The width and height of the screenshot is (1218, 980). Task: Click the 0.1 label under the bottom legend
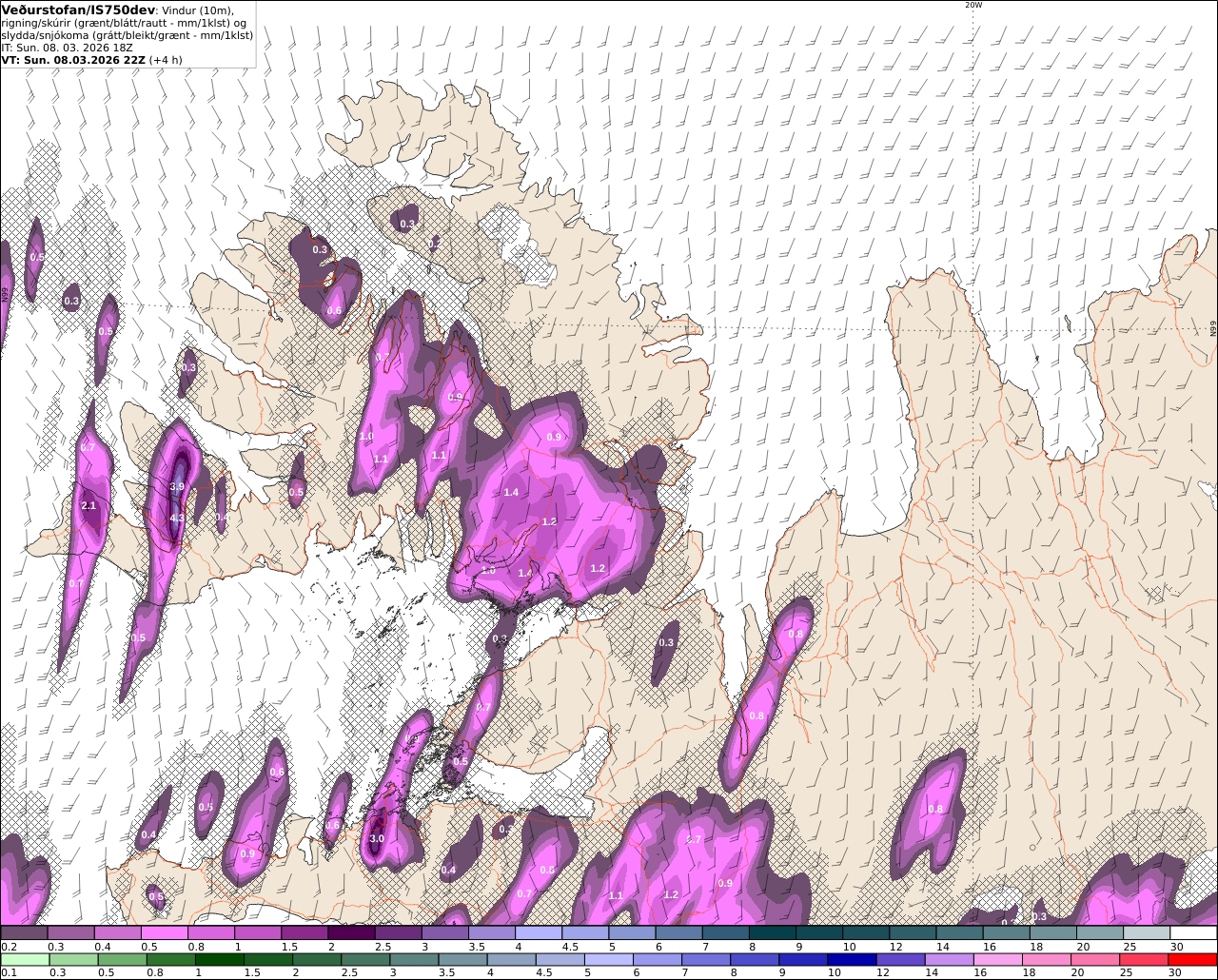10,972
